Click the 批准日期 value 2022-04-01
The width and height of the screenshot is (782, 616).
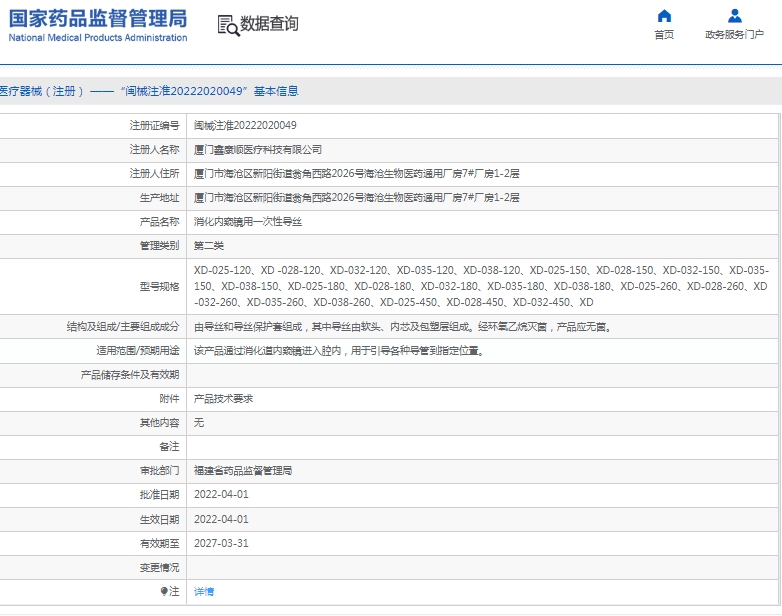coord(221,494)
